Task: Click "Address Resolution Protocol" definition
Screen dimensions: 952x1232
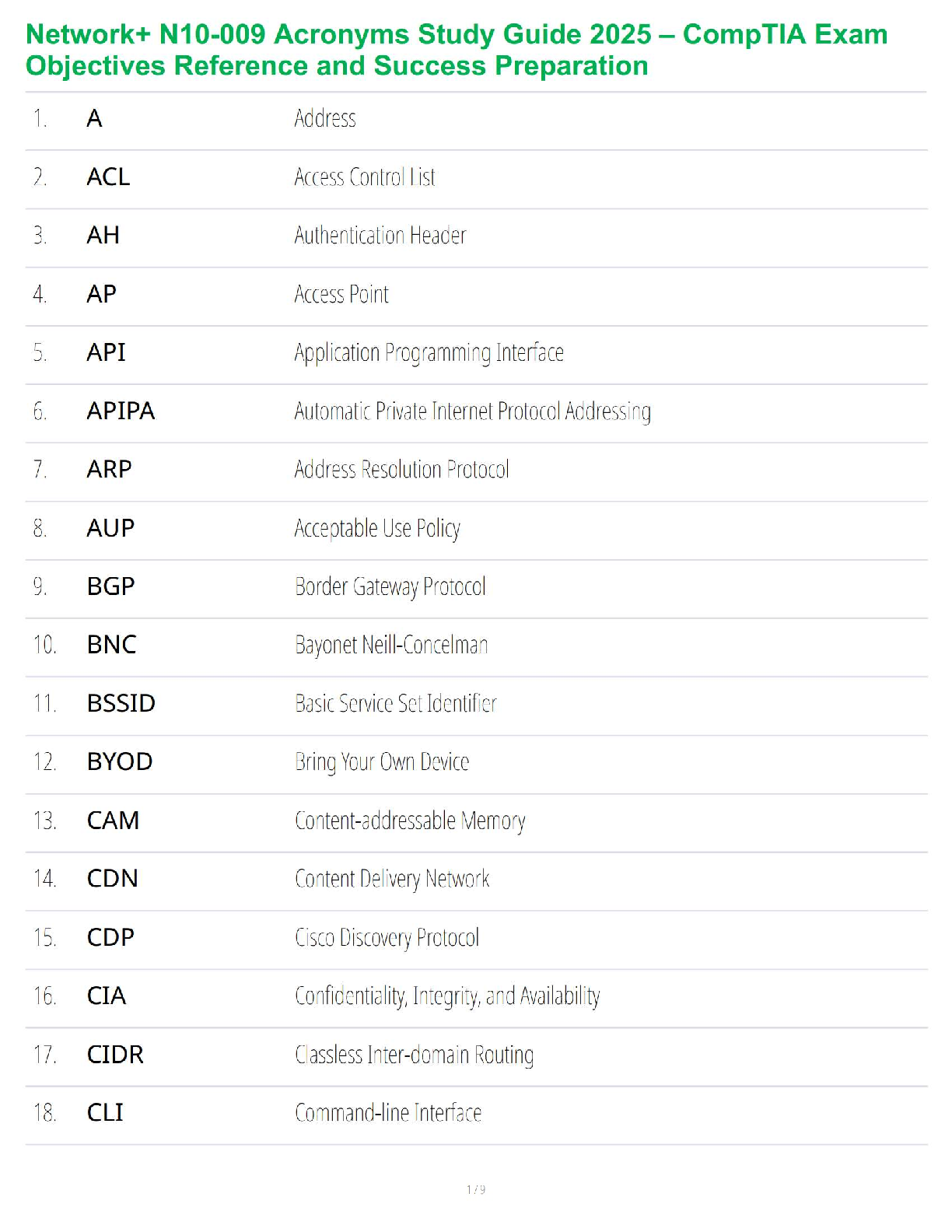Action: [401, 470]
